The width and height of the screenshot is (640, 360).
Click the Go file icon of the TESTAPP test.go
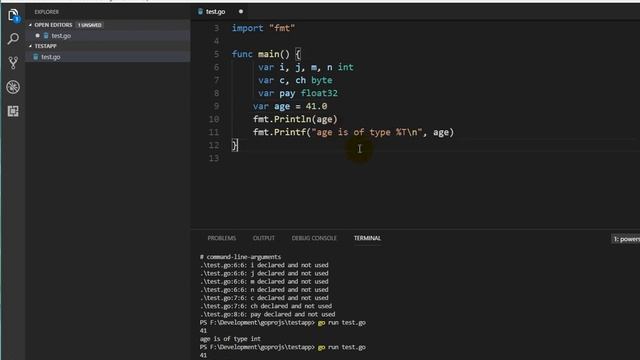tap(36, 57)
